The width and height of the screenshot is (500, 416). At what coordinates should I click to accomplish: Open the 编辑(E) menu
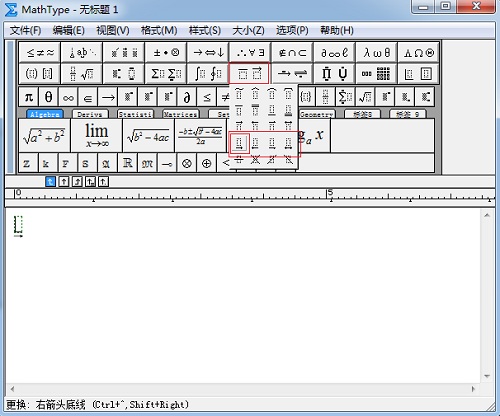[69, 31]
